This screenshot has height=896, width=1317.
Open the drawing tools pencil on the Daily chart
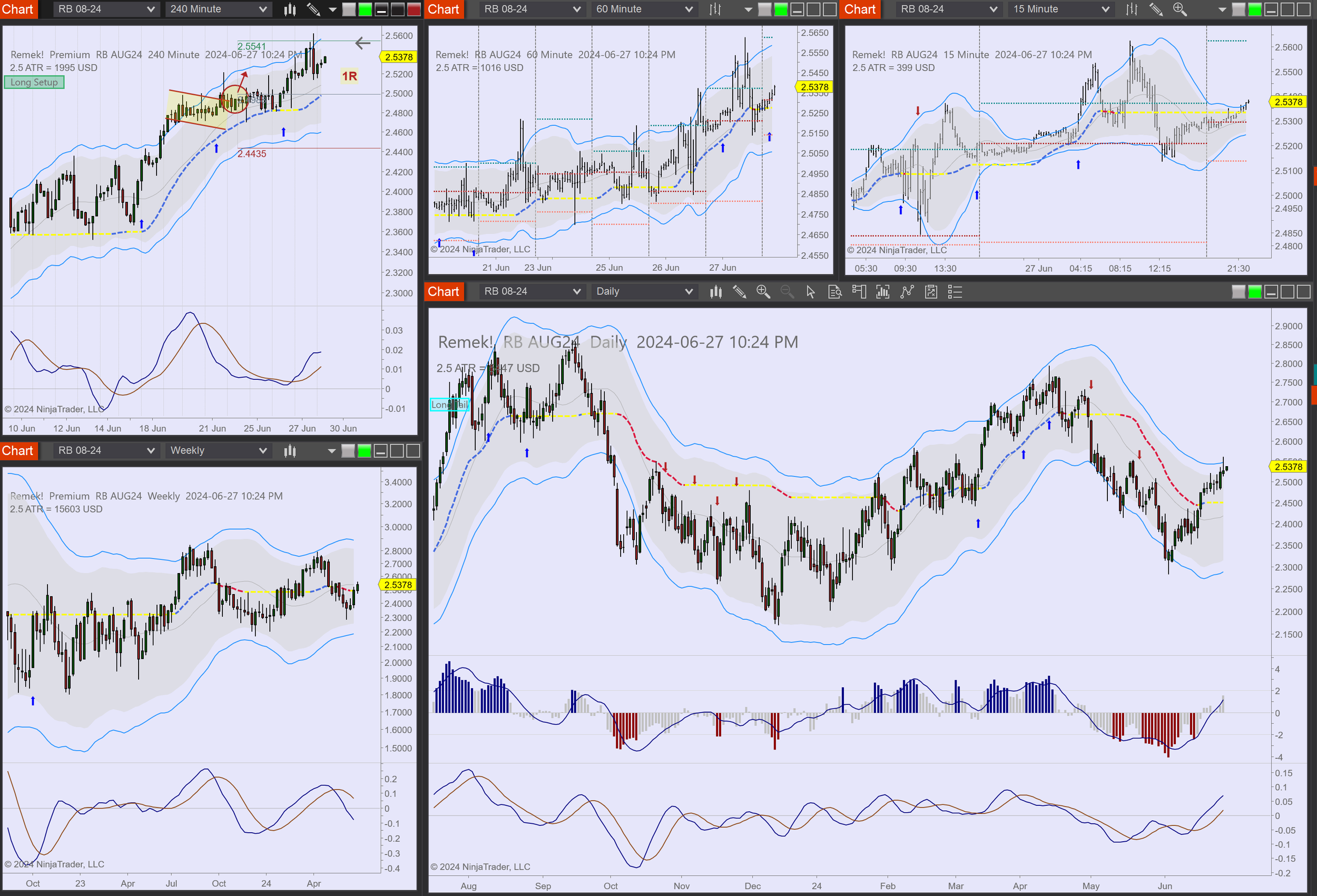point(740,291)
